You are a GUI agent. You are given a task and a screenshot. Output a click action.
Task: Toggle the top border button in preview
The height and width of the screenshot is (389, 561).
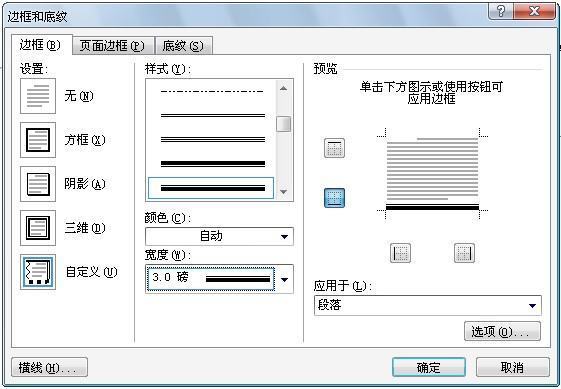334,148
